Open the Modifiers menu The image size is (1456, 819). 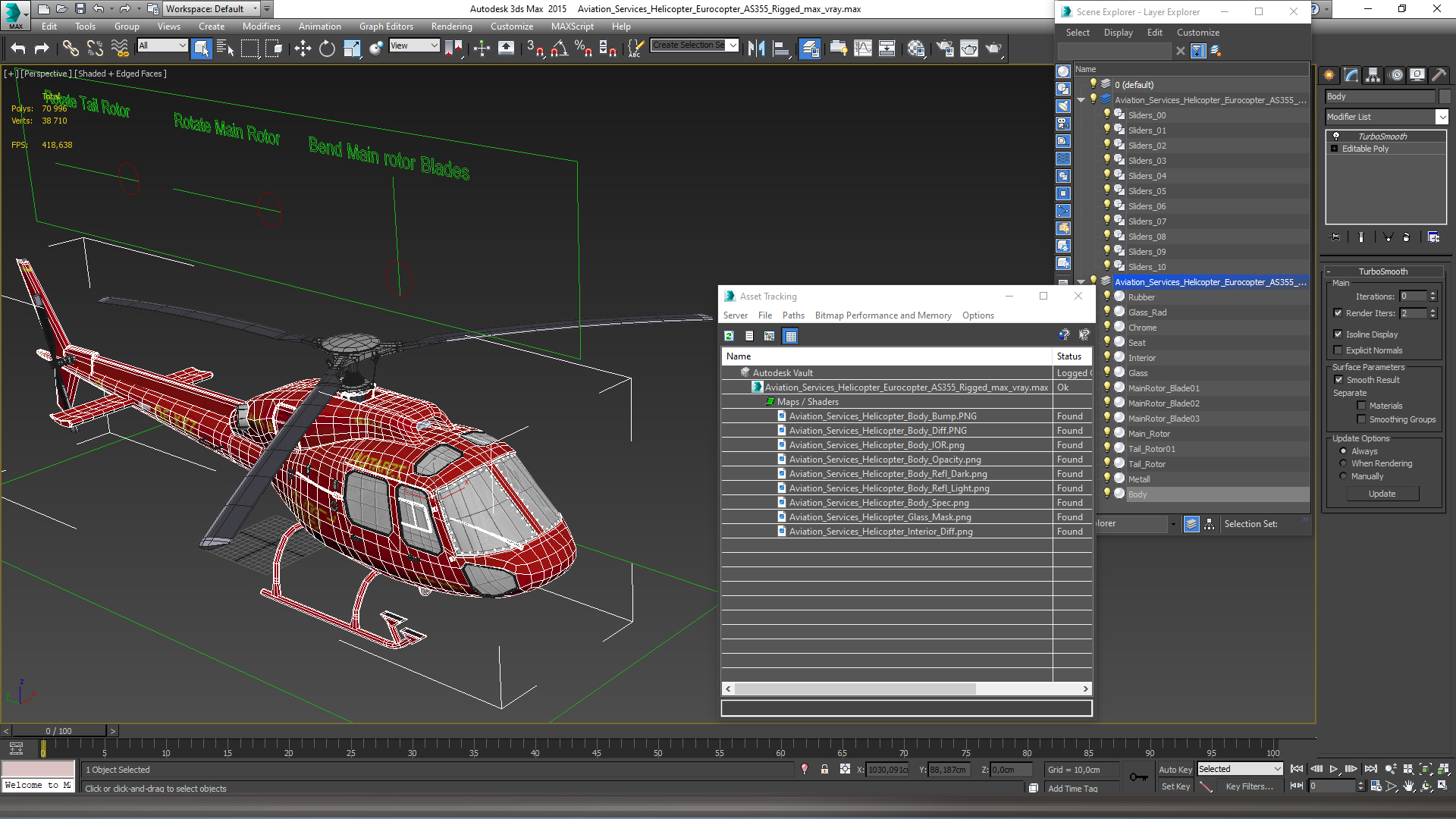(x=261, y=27)
